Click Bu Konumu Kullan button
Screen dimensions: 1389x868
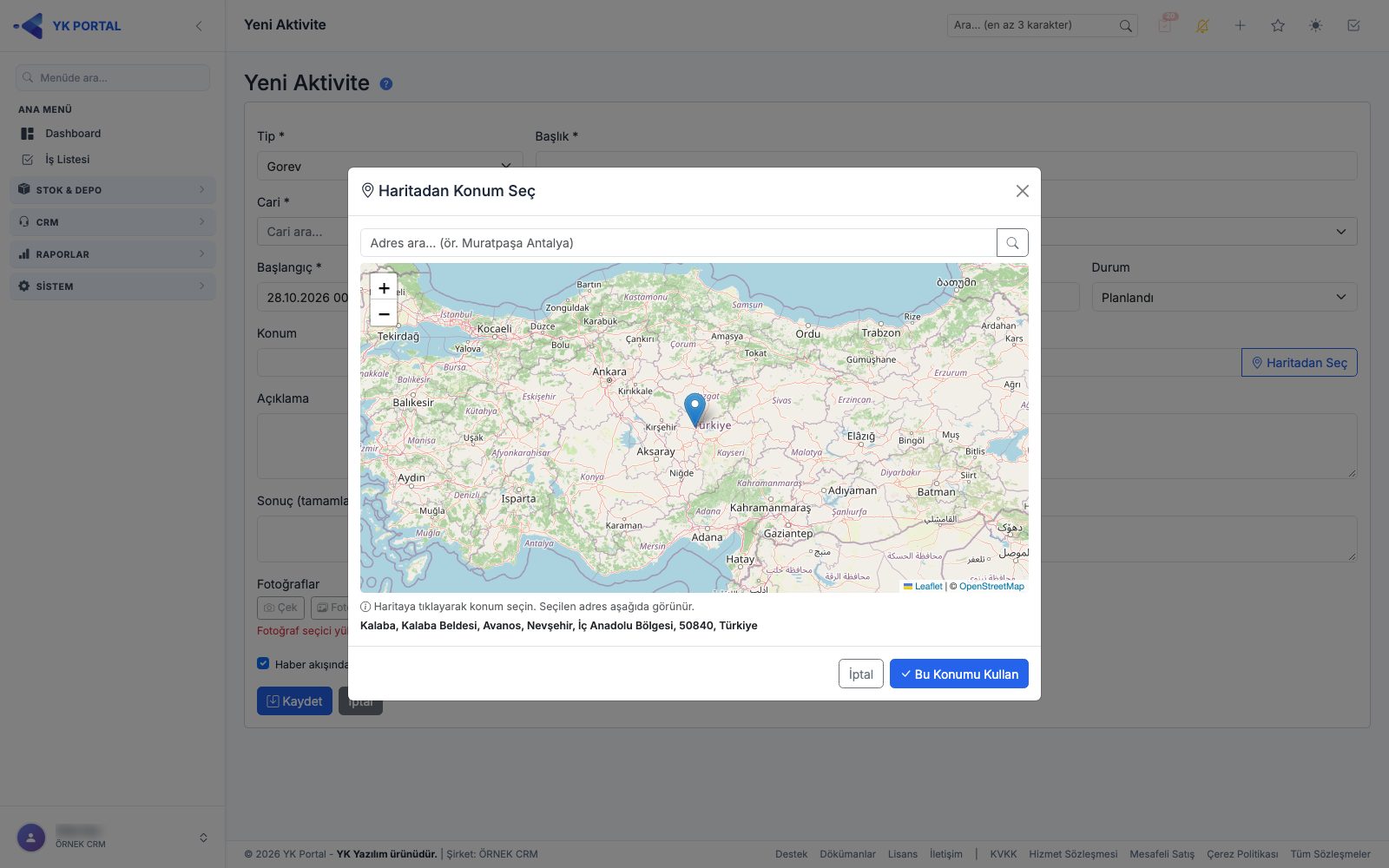[x=959, y=674]
